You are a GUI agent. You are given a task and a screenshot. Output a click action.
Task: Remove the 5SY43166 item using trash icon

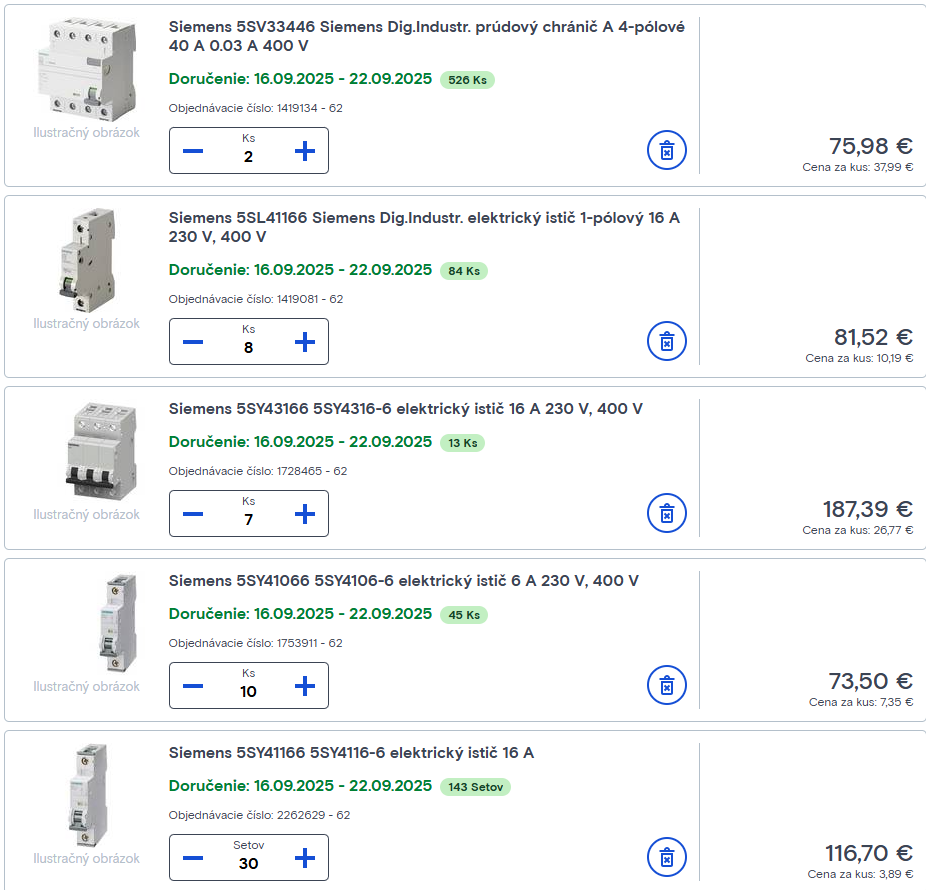pyautogui.click(x=665, y=513)
